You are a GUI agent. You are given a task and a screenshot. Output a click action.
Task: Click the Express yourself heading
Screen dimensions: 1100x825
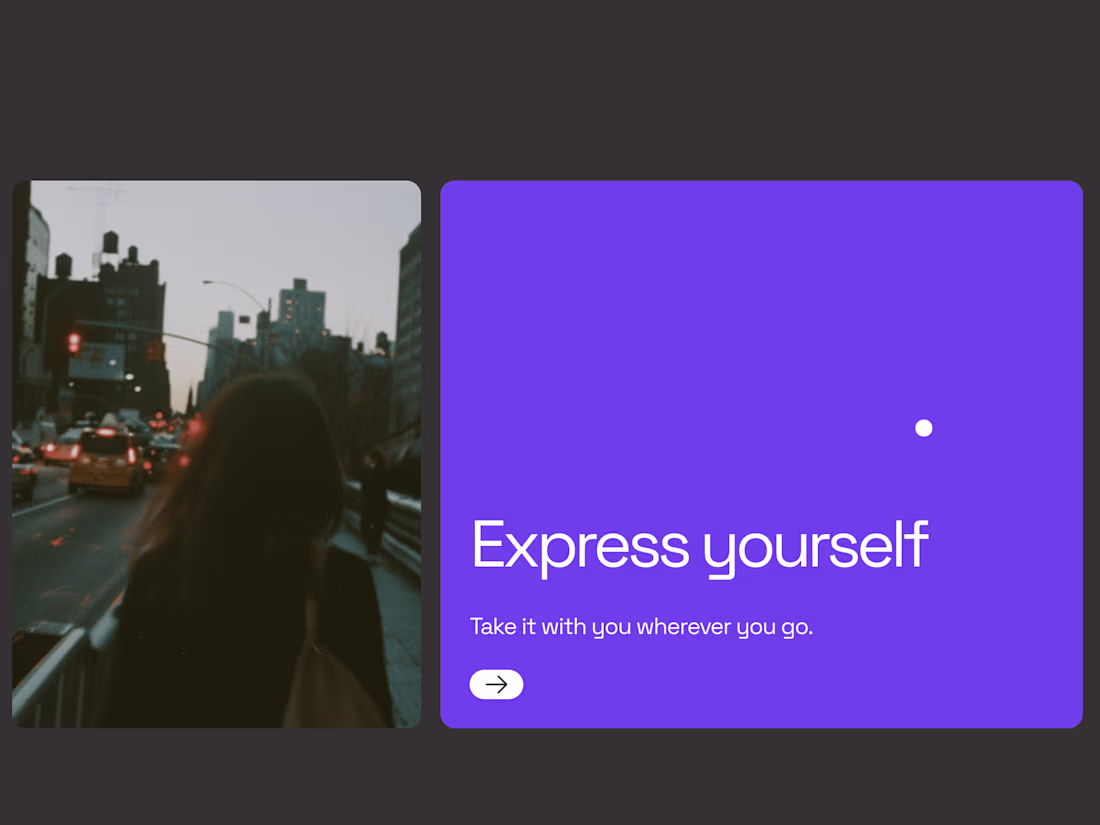(x=699, y=545)
